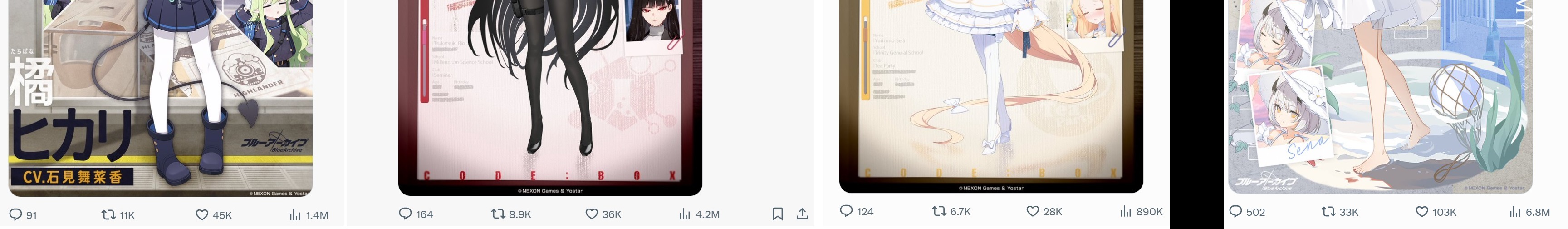Viewport: 1568px width, 229px height.
Task: Repost the tweet with 33K reposts
Action: tap(1340, 212)
